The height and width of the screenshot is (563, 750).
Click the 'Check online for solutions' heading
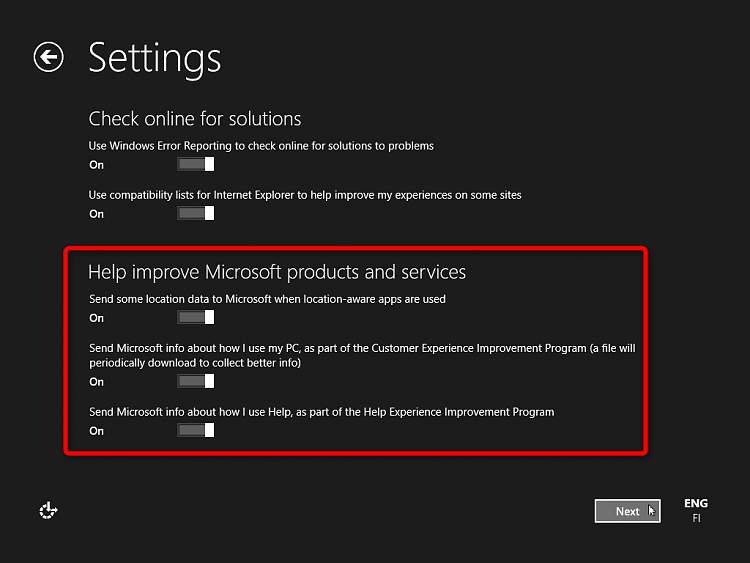pyautogui.click(x=195, y=119)
